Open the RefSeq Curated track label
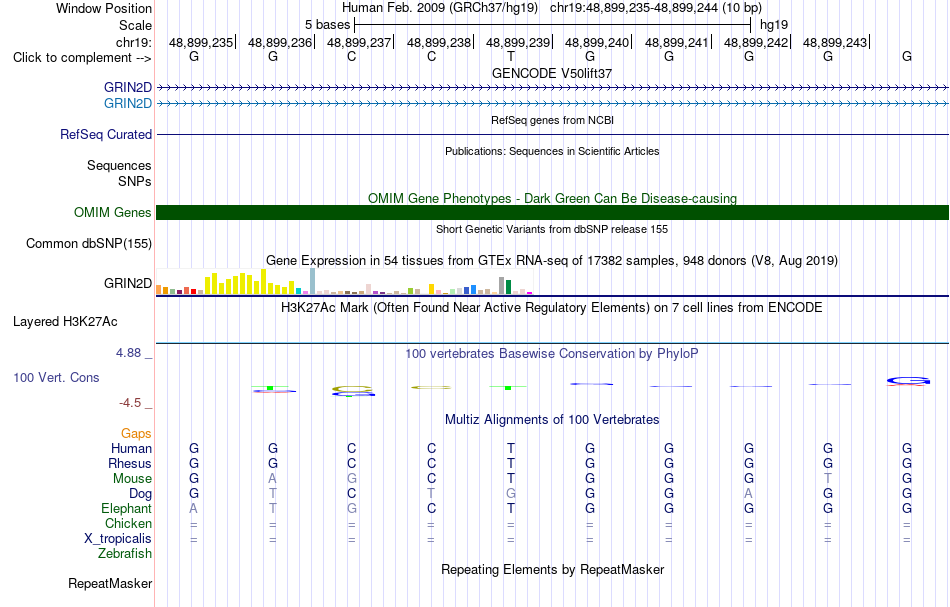Screen dimensions: 950x607 point(105,134)
